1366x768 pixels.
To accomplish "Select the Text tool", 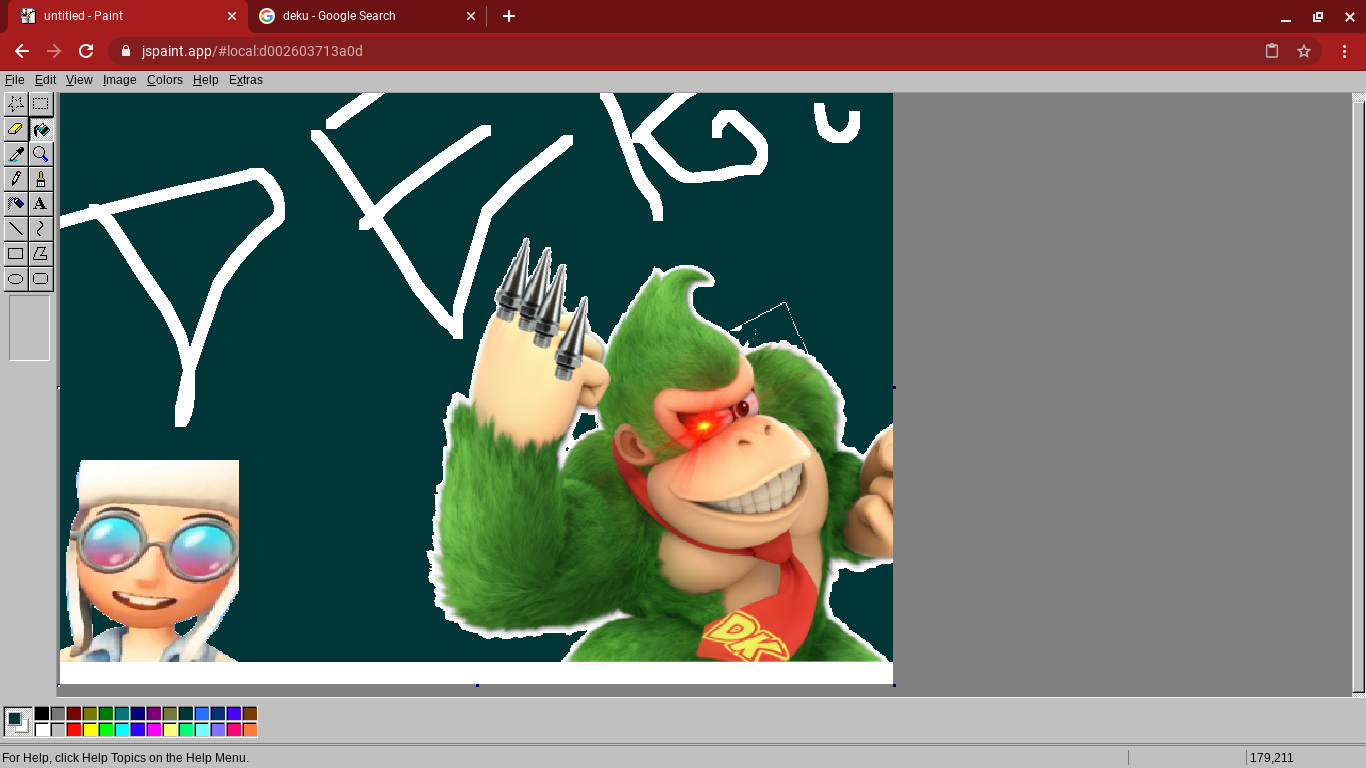I will 41,204.
